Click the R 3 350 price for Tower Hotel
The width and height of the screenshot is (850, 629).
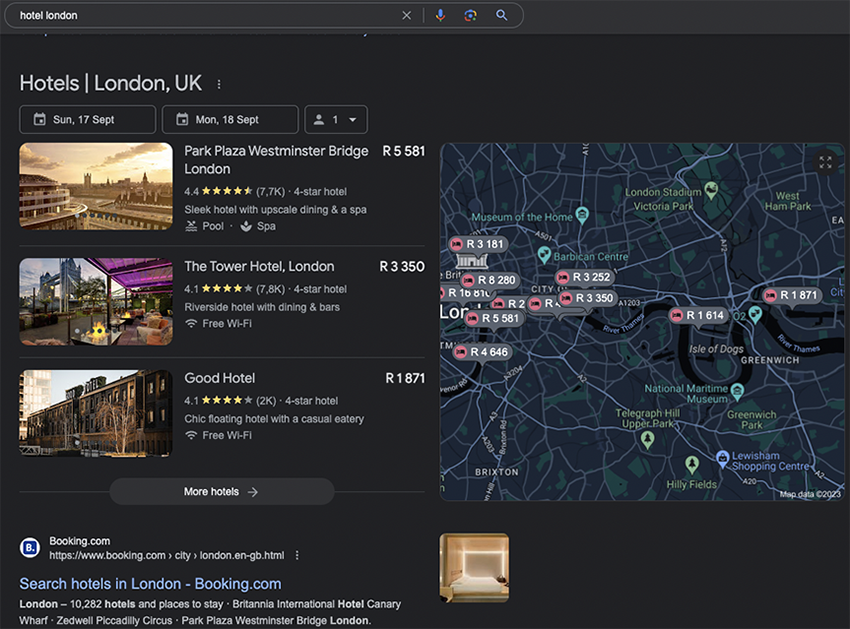[402, 266]
